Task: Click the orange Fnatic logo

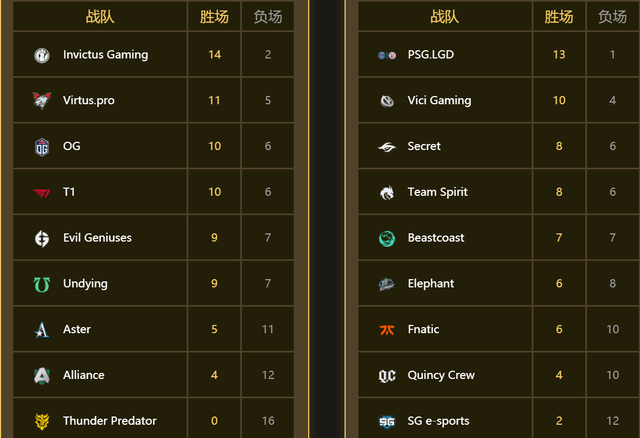Action: [387, 330]
